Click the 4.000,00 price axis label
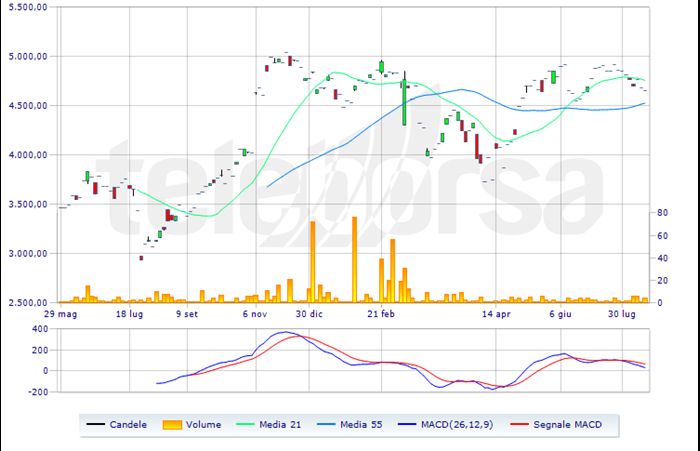This screenshot has width=700, height=451. point(28,155)
